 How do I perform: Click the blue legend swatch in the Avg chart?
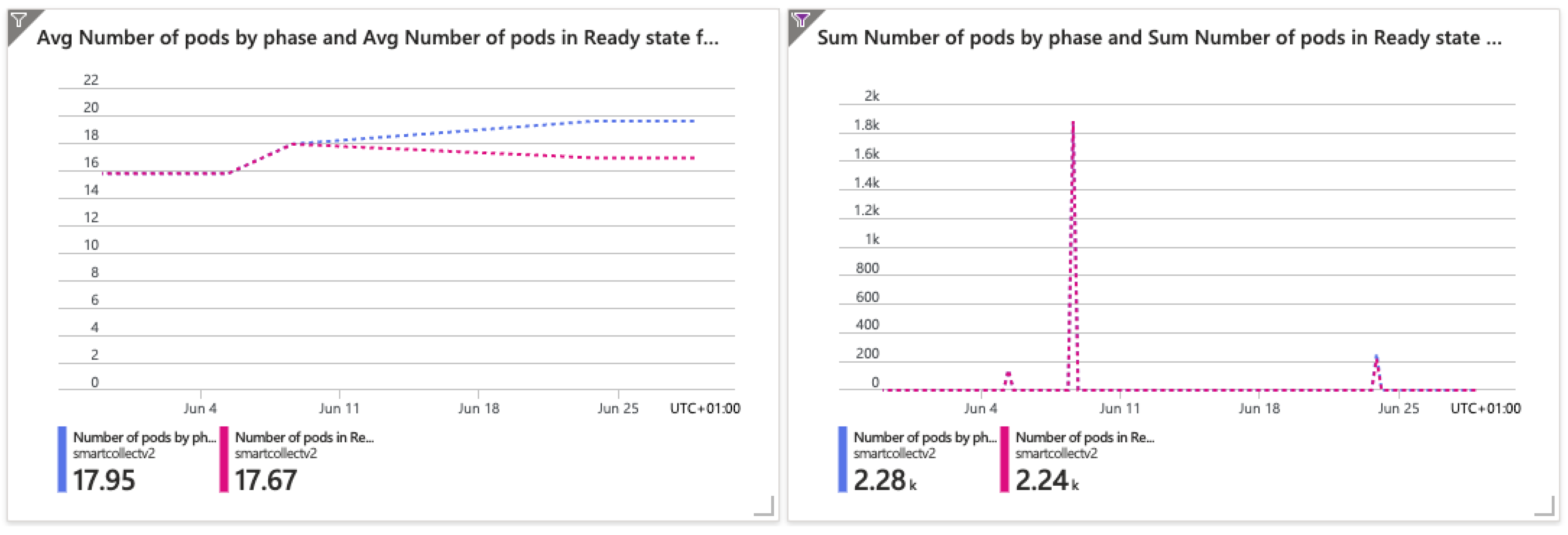point(62,459)
